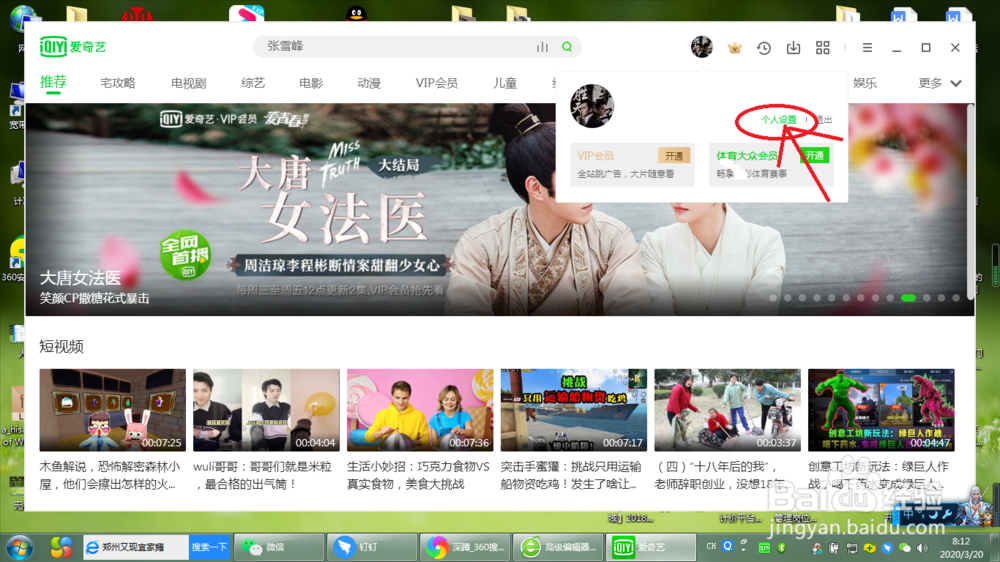
Task: Click the 短视频 section heading
Action: coord(61,346)
